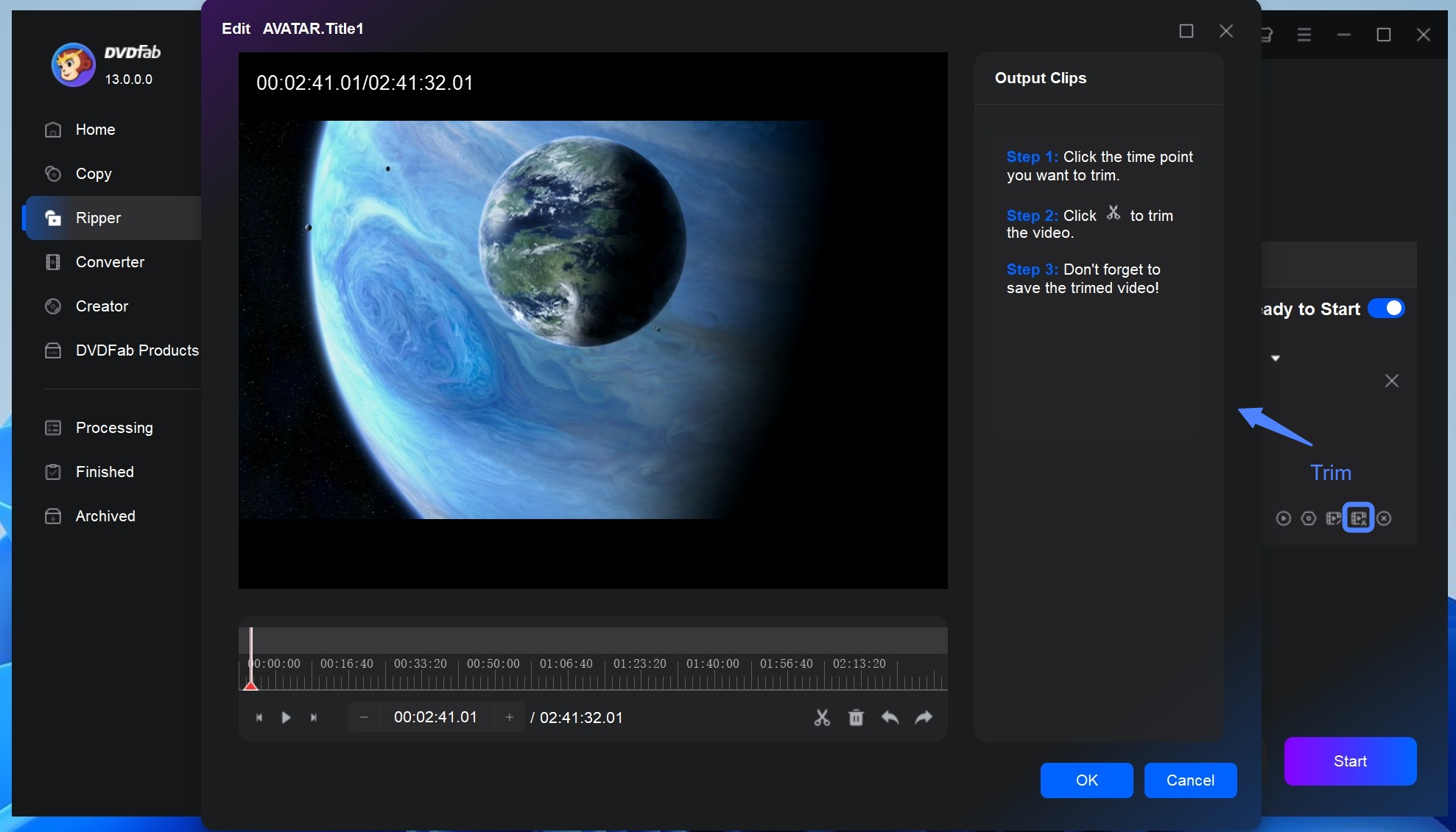This screenshot has height=832, width=1456.
Task: Click the DVDFab mascot logo
Action: click(73, 65)
